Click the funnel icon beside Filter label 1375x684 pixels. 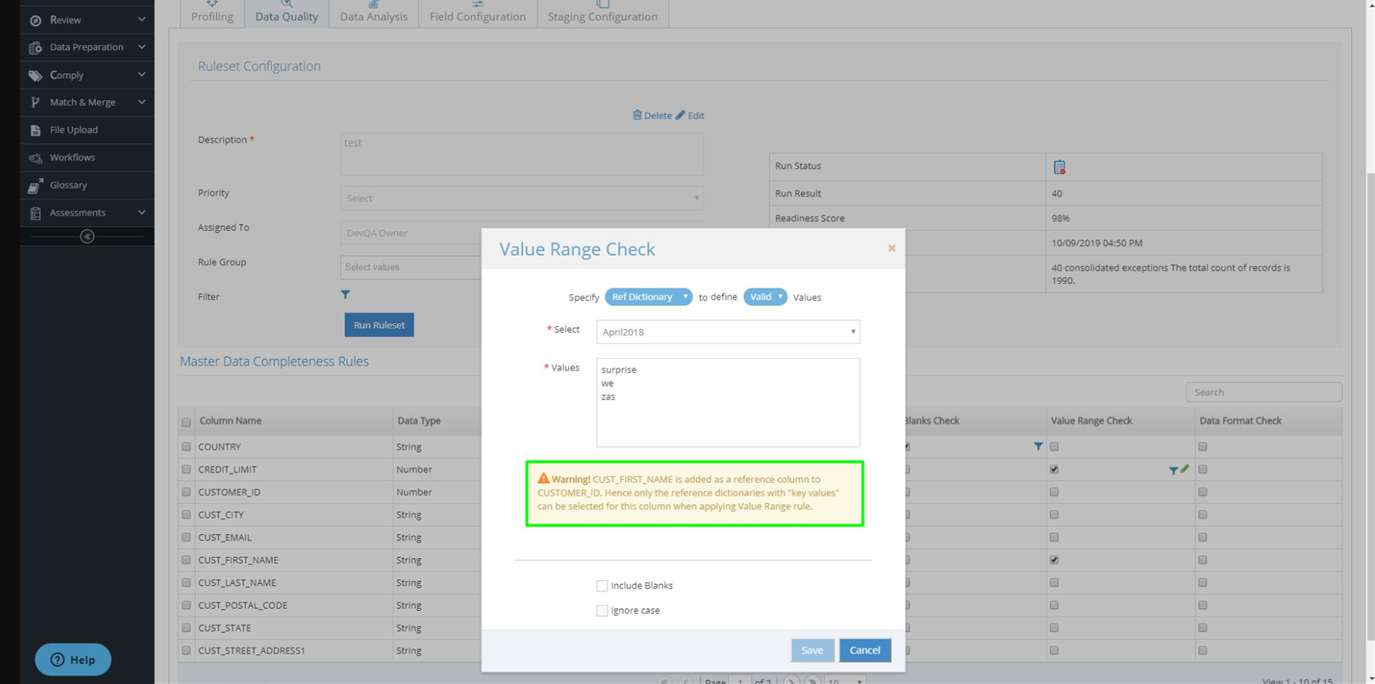click(x=345, y=295)
